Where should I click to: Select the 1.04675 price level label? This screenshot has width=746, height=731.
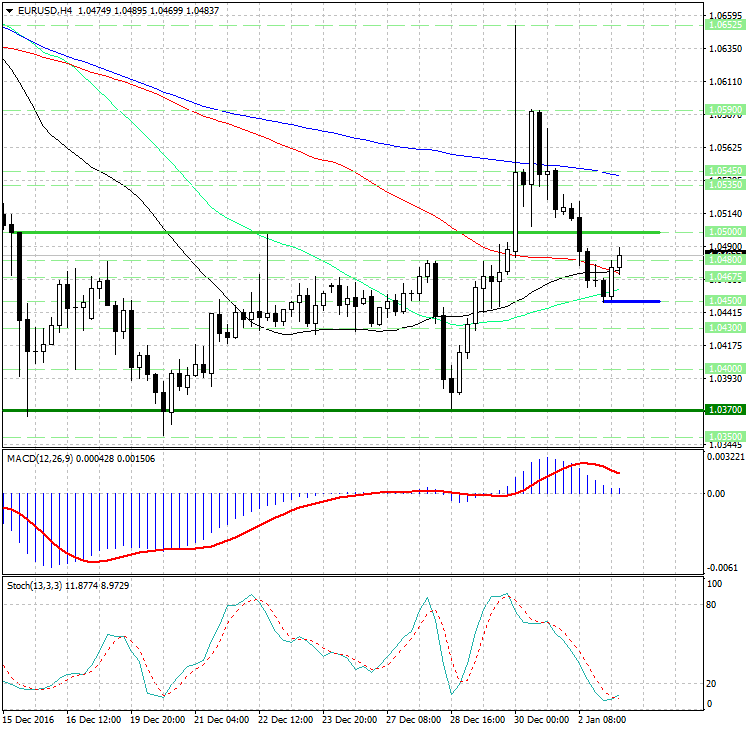click(x=725, y=277)
